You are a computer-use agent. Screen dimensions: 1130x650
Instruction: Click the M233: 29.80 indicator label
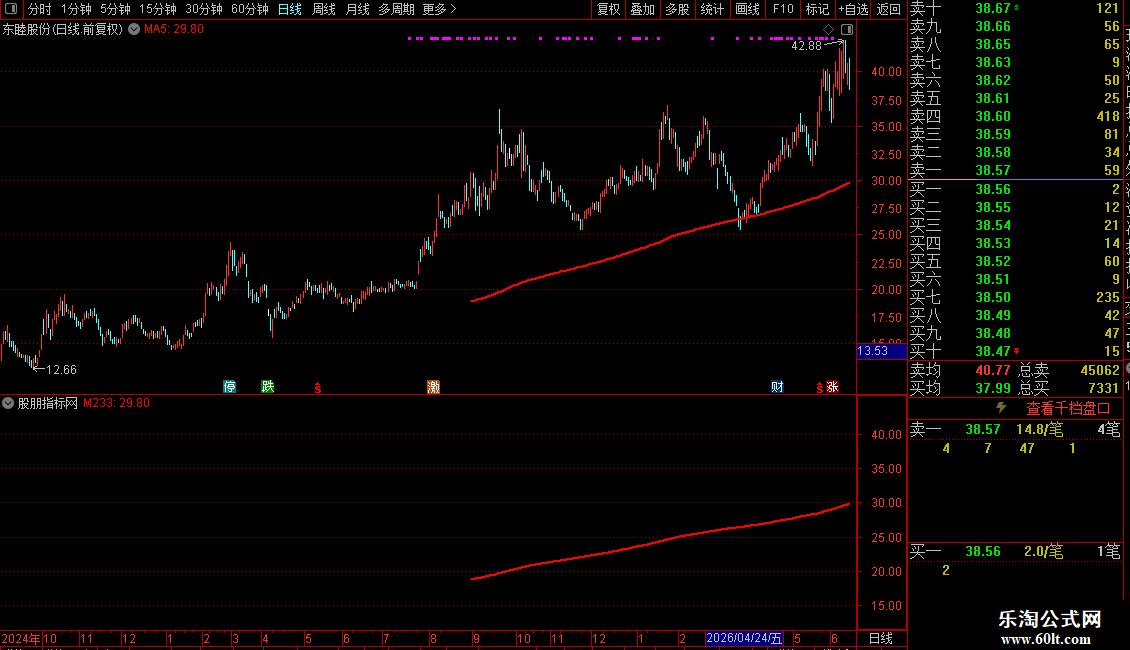116,404
